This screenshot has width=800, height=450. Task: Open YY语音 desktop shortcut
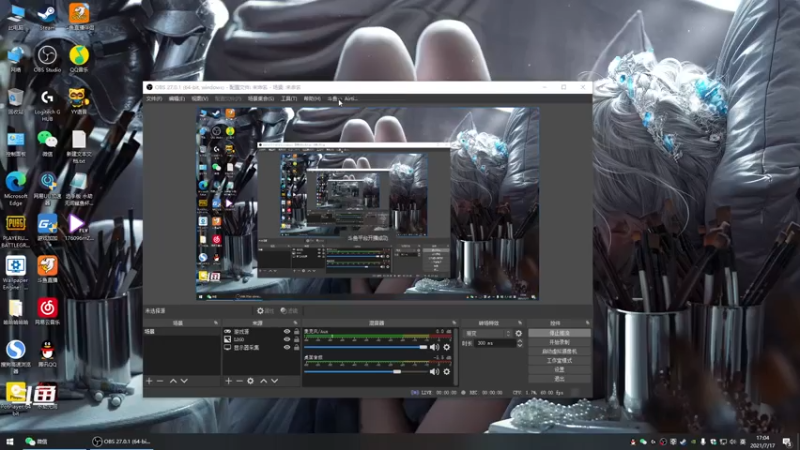pyautogui.click(x=79, y=101)
